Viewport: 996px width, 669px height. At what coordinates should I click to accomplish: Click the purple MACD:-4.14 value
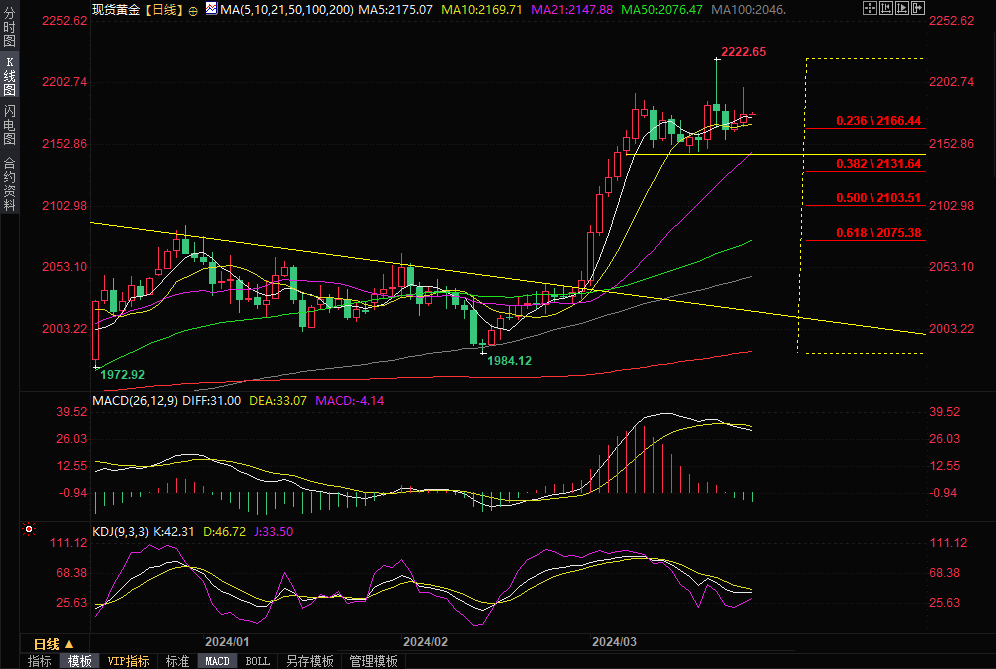coord(349,401)
